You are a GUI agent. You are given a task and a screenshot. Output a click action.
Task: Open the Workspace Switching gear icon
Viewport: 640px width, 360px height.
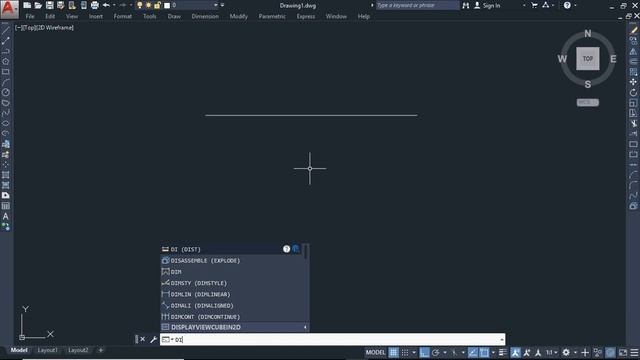[x=566, y=352]
